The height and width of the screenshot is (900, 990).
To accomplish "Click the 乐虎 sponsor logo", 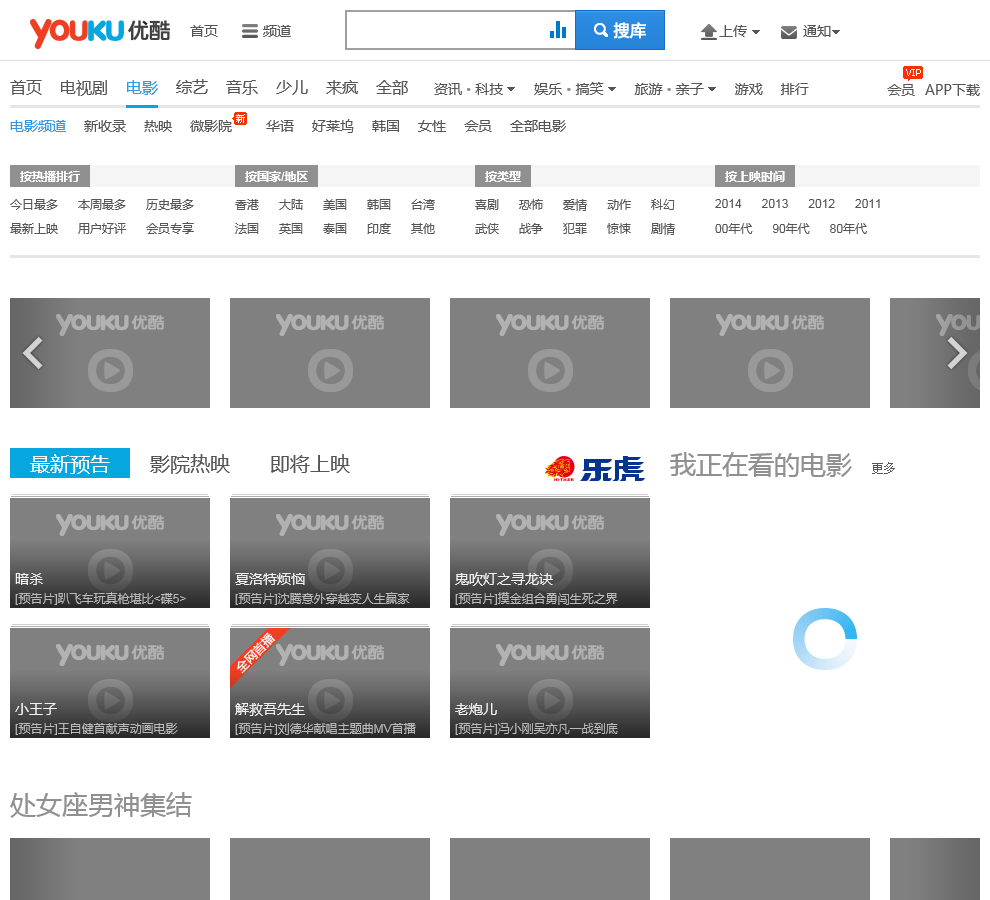I will [x=594, y=469].
